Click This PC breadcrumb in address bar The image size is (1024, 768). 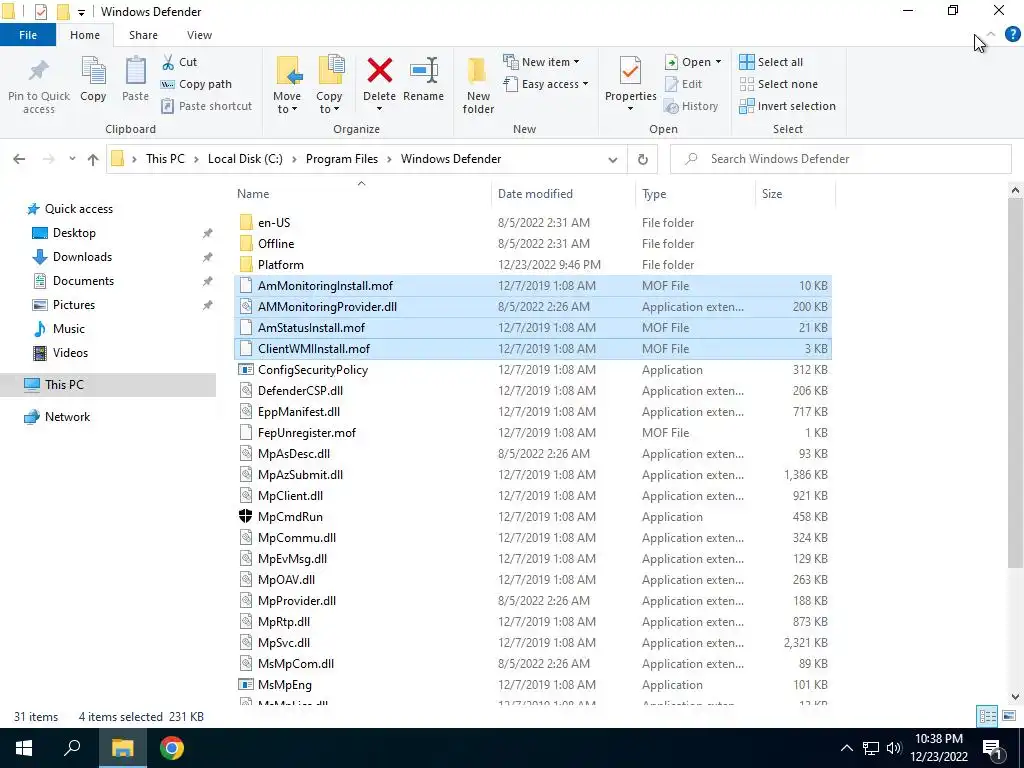click(165, 159)
